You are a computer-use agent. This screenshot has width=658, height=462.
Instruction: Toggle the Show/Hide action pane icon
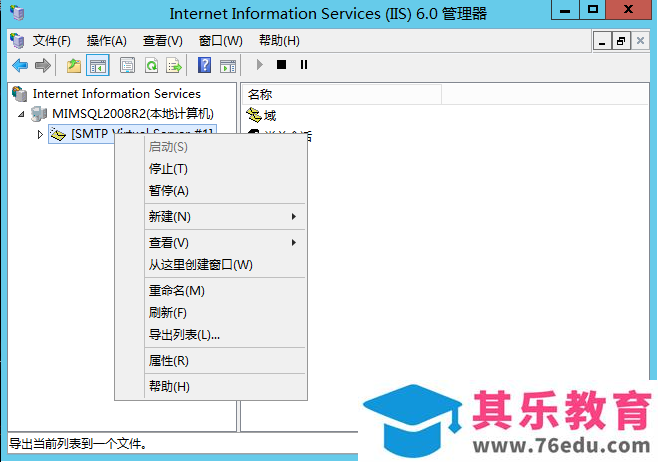228,65
